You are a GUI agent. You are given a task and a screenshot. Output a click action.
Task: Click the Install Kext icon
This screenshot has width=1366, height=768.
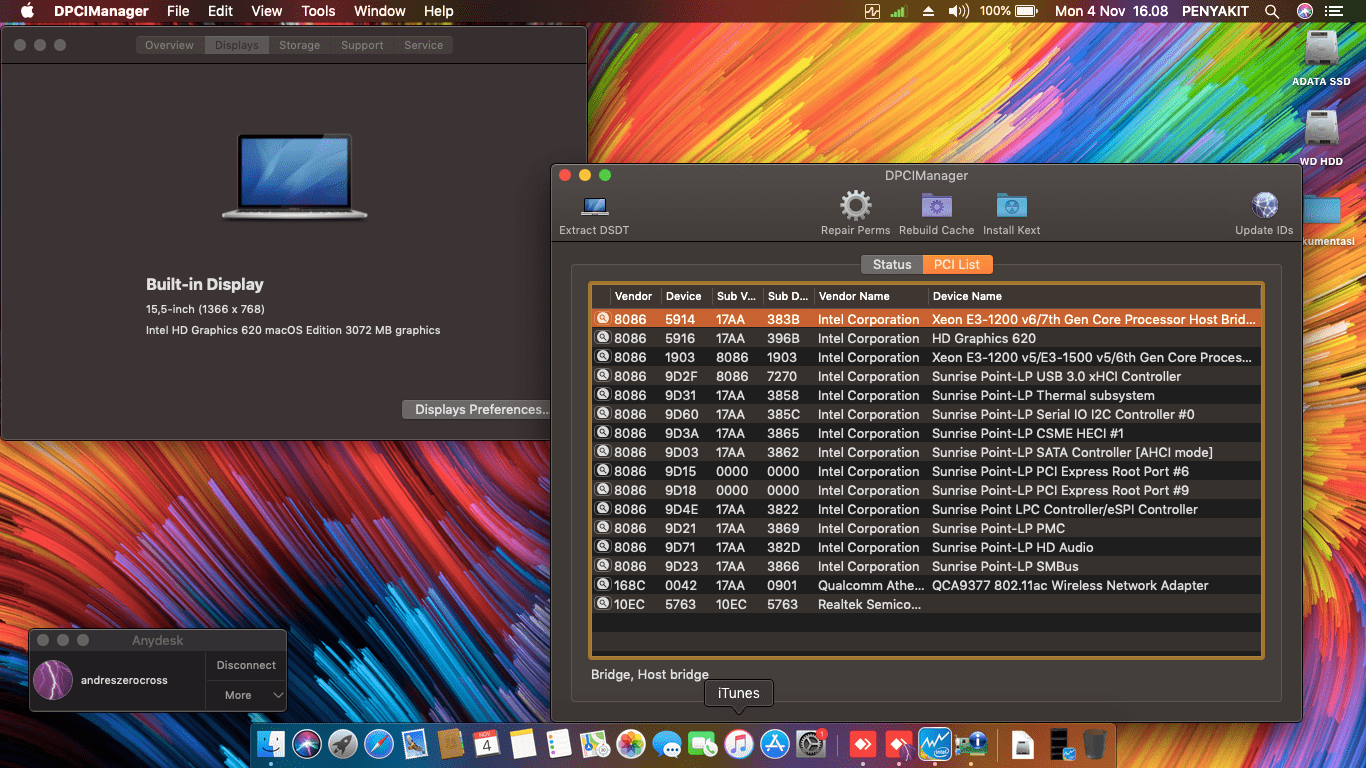coord(1011,205)
